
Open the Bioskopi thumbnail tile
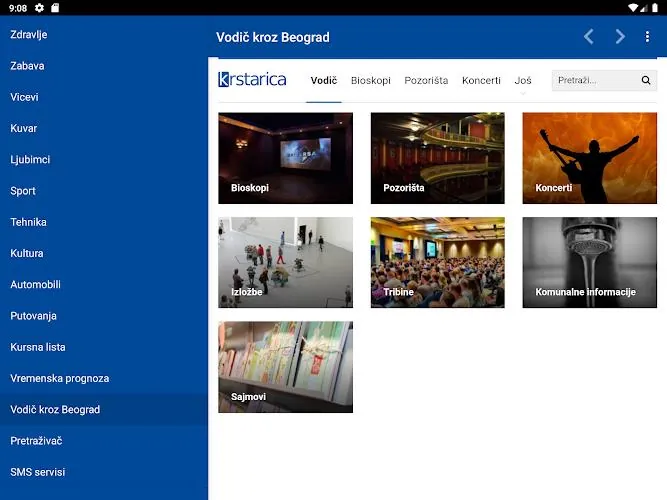285,158
